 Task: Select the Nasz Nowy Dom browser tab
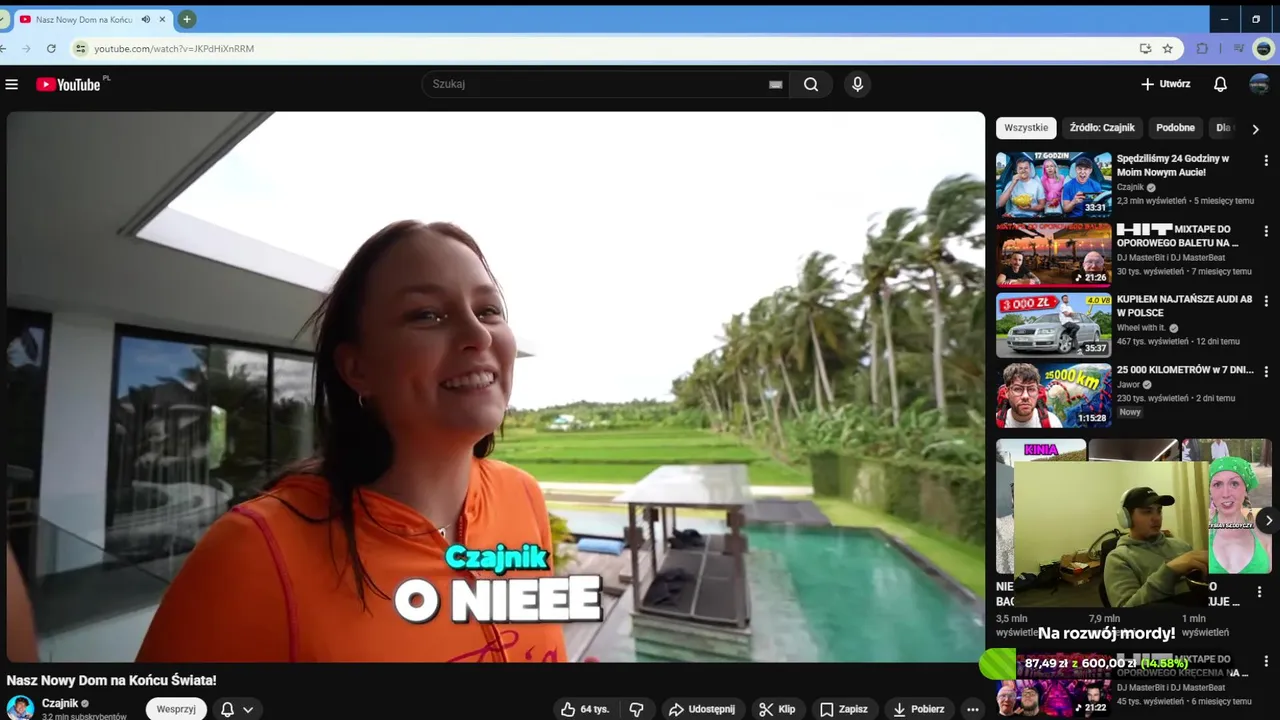[x=85, y=19]
